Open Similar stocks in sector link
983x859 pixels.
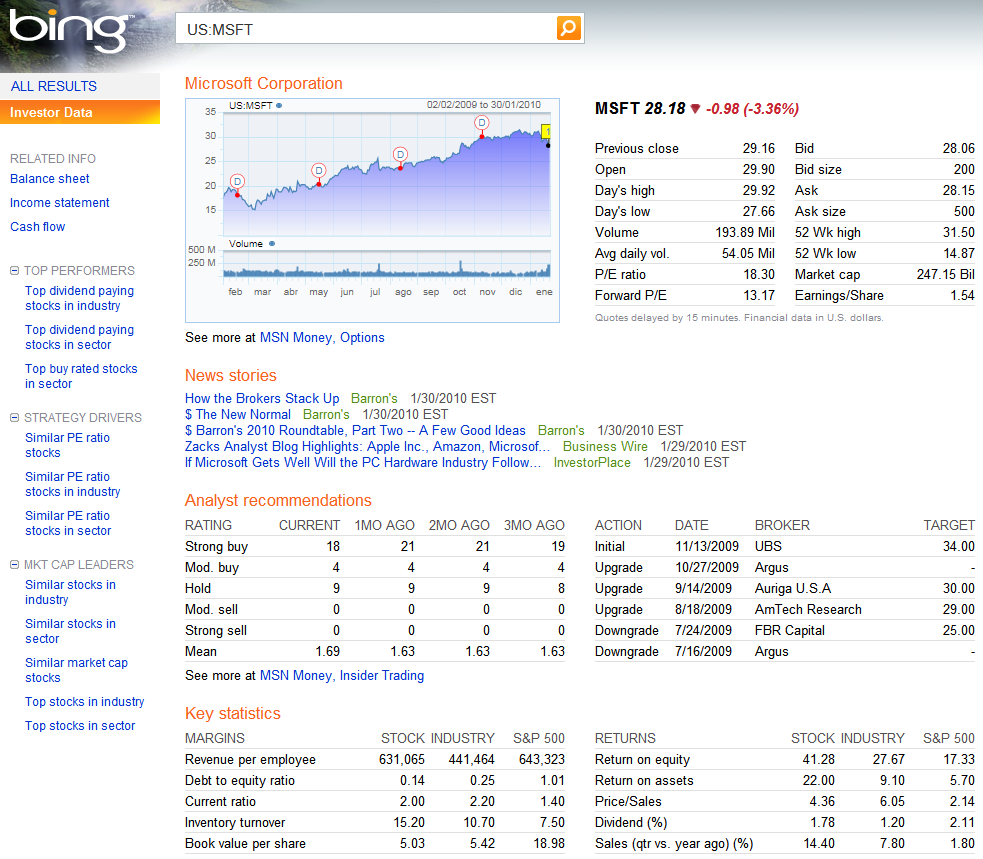point(70,631)
